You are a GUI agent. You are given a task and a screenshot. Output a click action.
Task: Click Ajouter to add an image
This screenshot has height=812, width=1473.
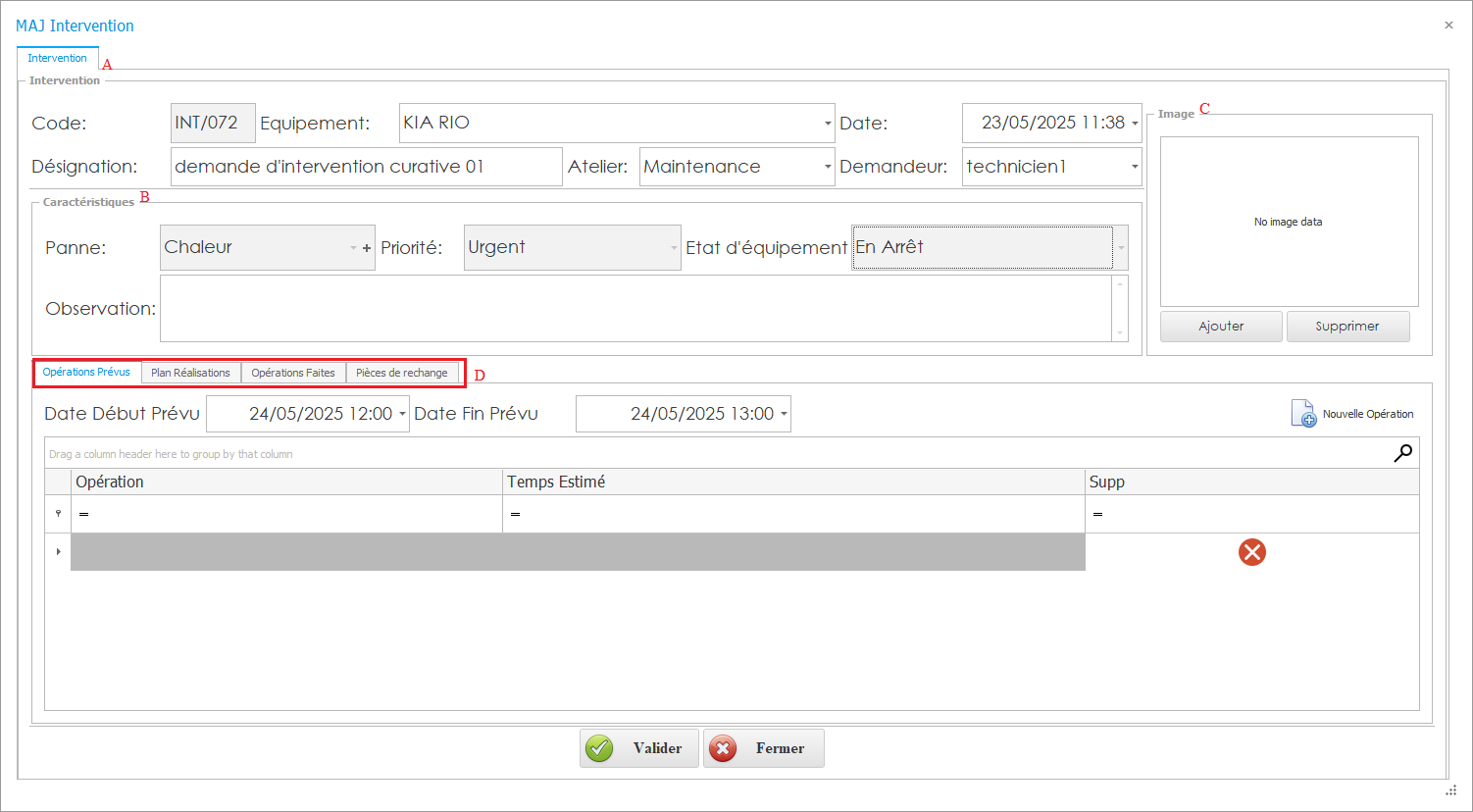click(x=1220, y=327)
